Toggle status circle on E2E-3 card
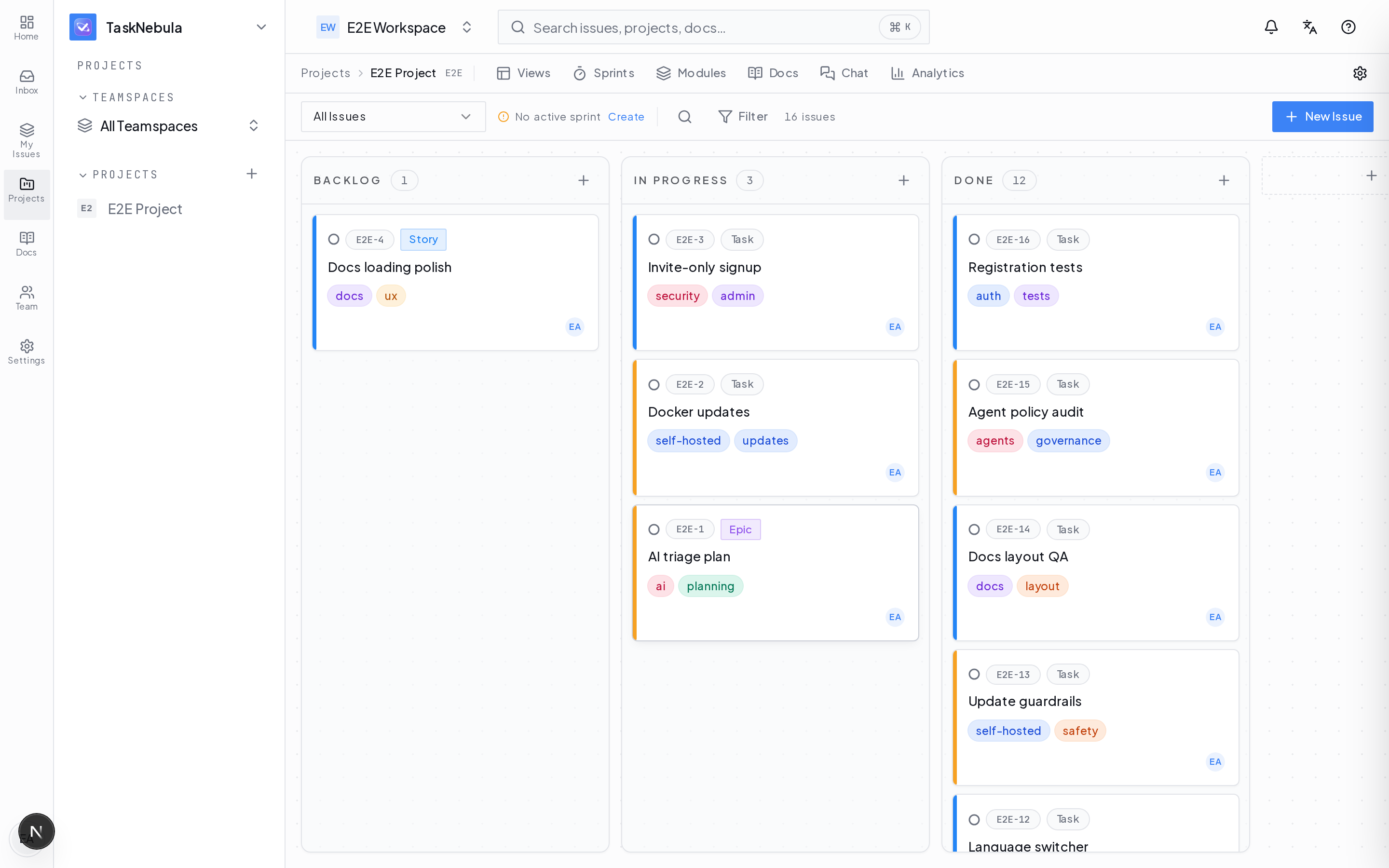The width and height of the screenshot is (1389, 868). point(654,239)
